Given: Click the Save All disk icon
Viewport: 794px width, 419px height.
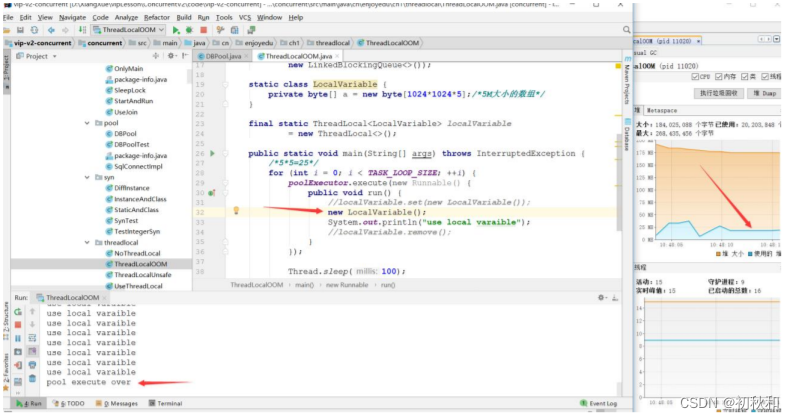Looking at the screenshot, I should coord(20,30).
